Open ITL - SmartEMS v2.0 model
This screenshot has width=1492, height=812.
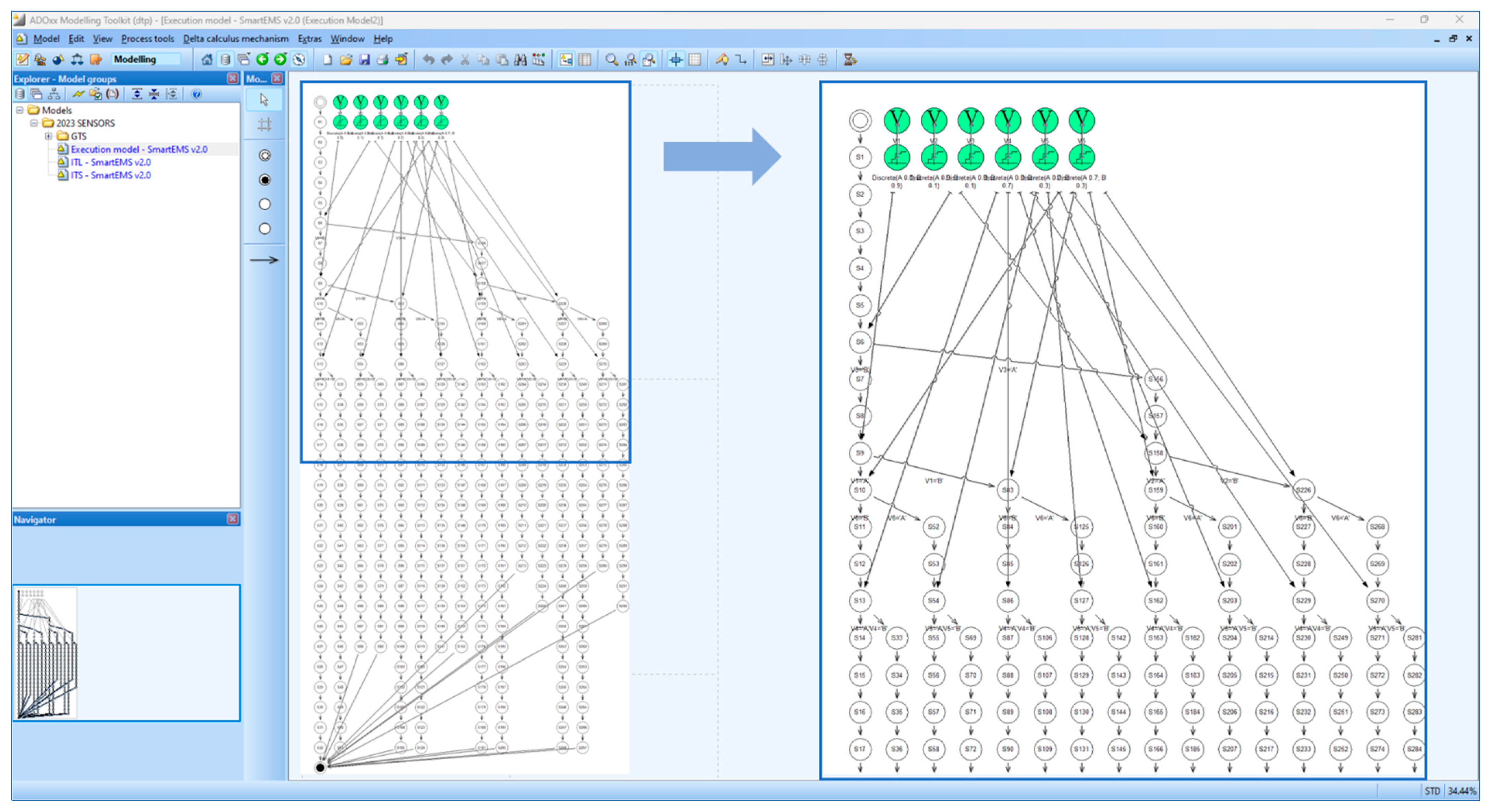(110, 162)
